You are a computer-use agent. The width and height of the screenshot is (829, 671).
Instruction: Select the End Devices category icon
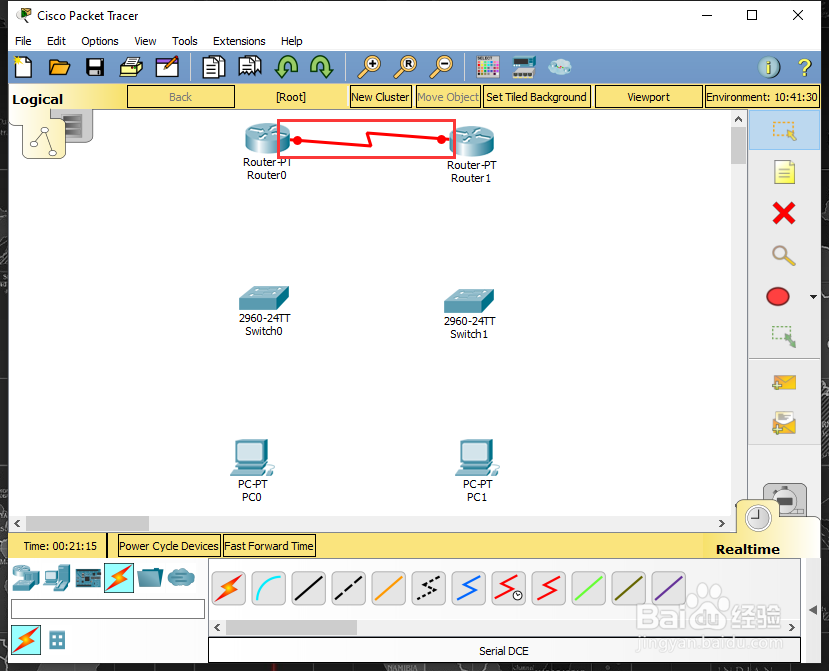[57, 577]
